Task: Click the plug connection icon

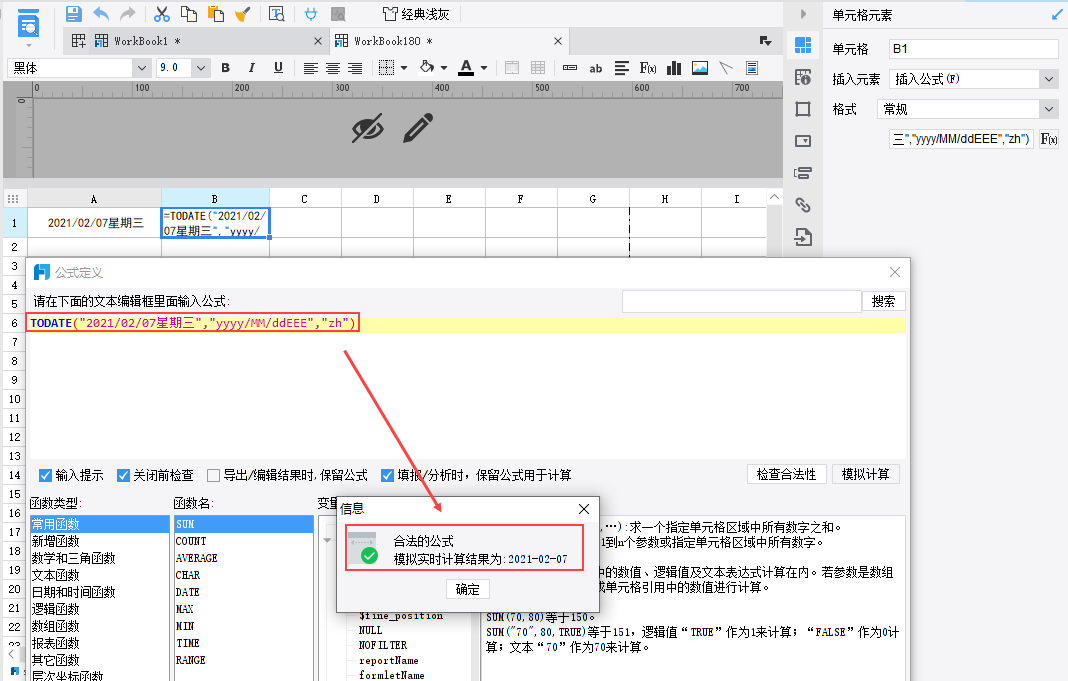Action: [x=311, y=14]
